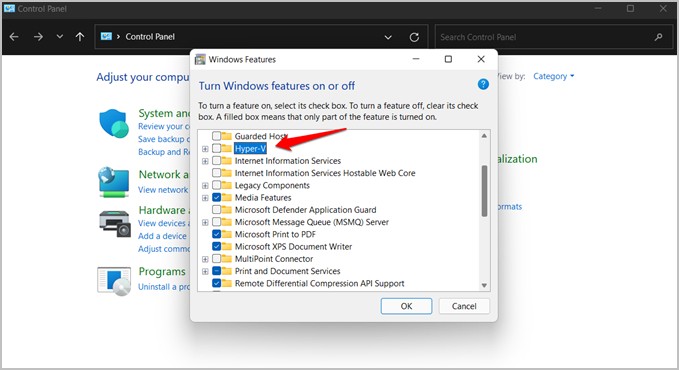Screen dimensions: 679x370
Task: Expand Print and Document Services node
Action: [x=205, y=272]
